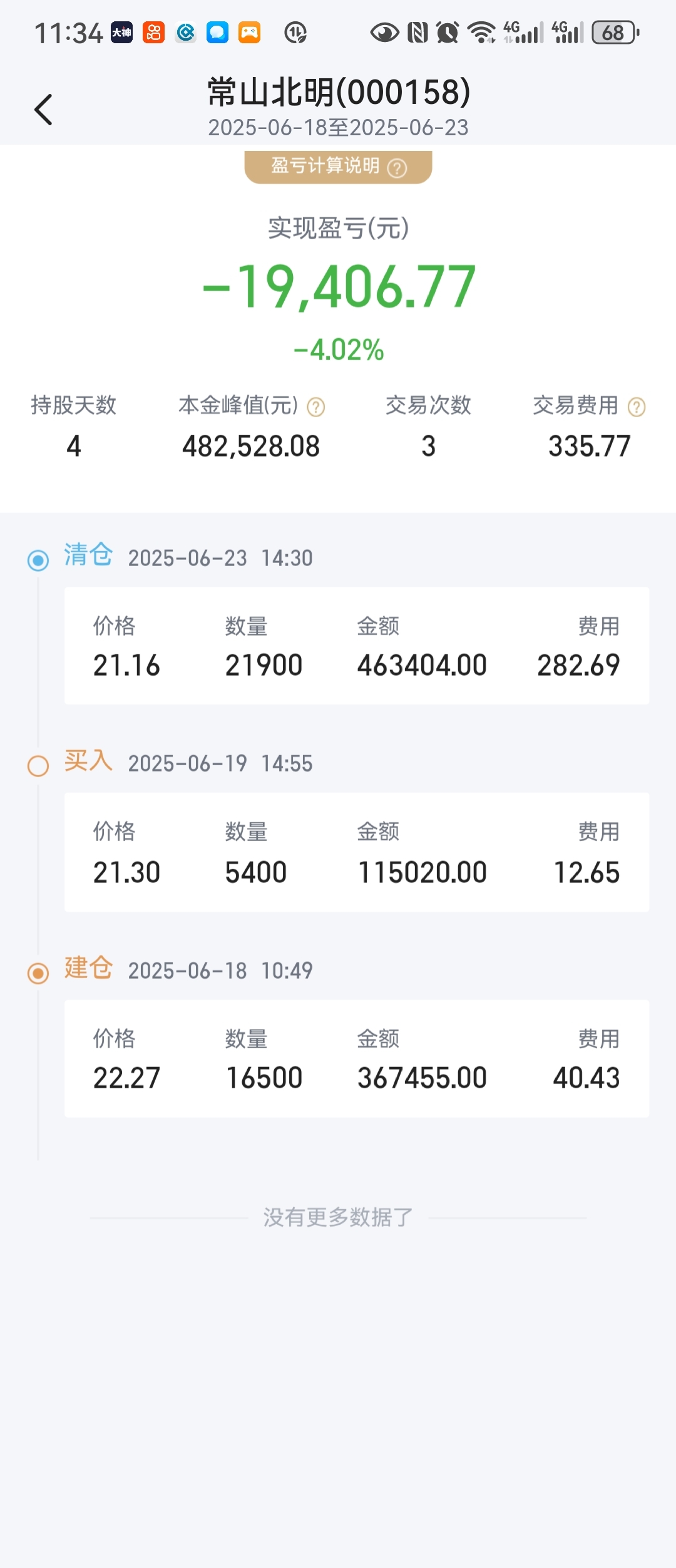Viewport: 676px width, 1568px height.
Task: Select the 买入 timeline marker circle
Action: pos(38,765)
